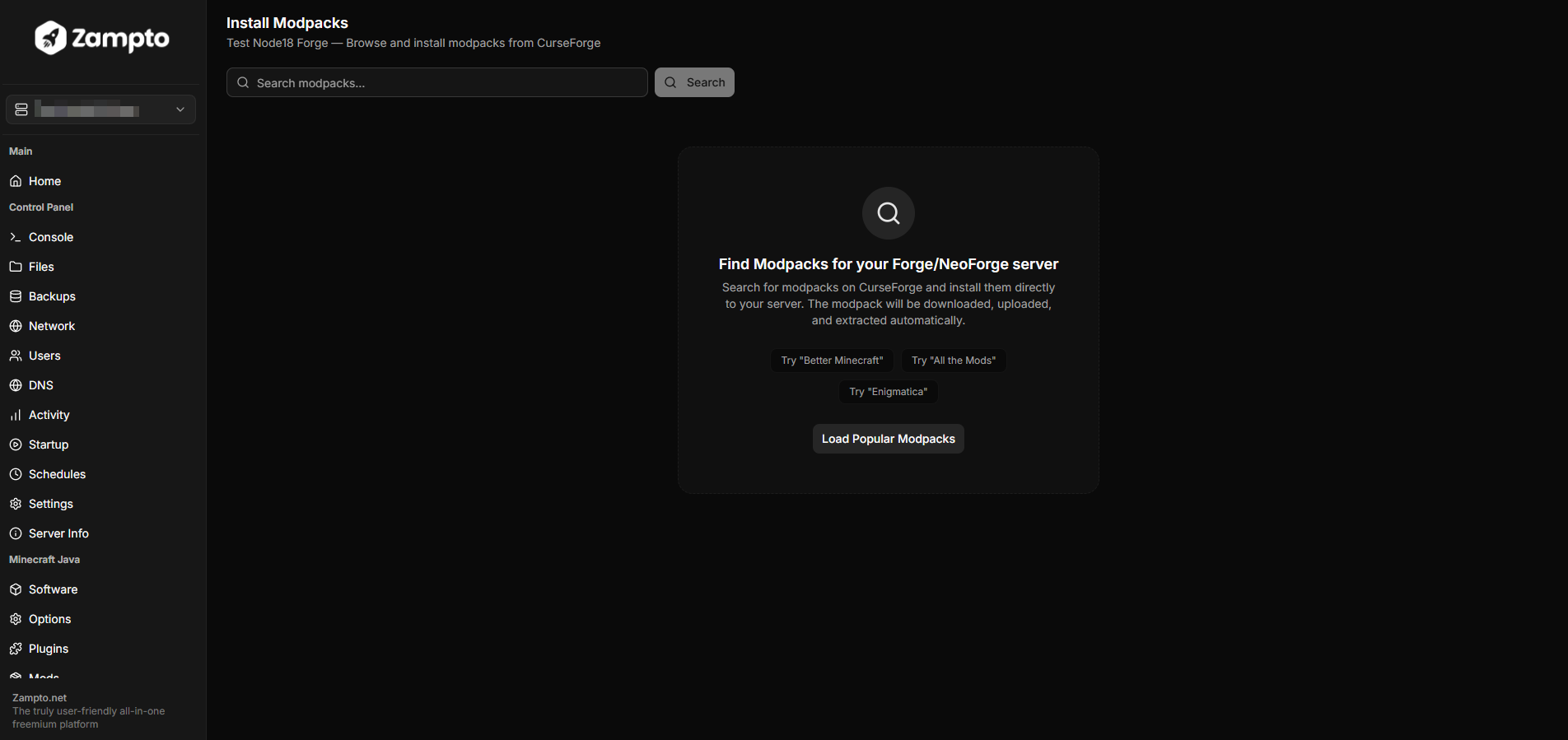Expand the server selector chevron
Viewport: 1568px width, 740px height.
click(x=180, y=109)
